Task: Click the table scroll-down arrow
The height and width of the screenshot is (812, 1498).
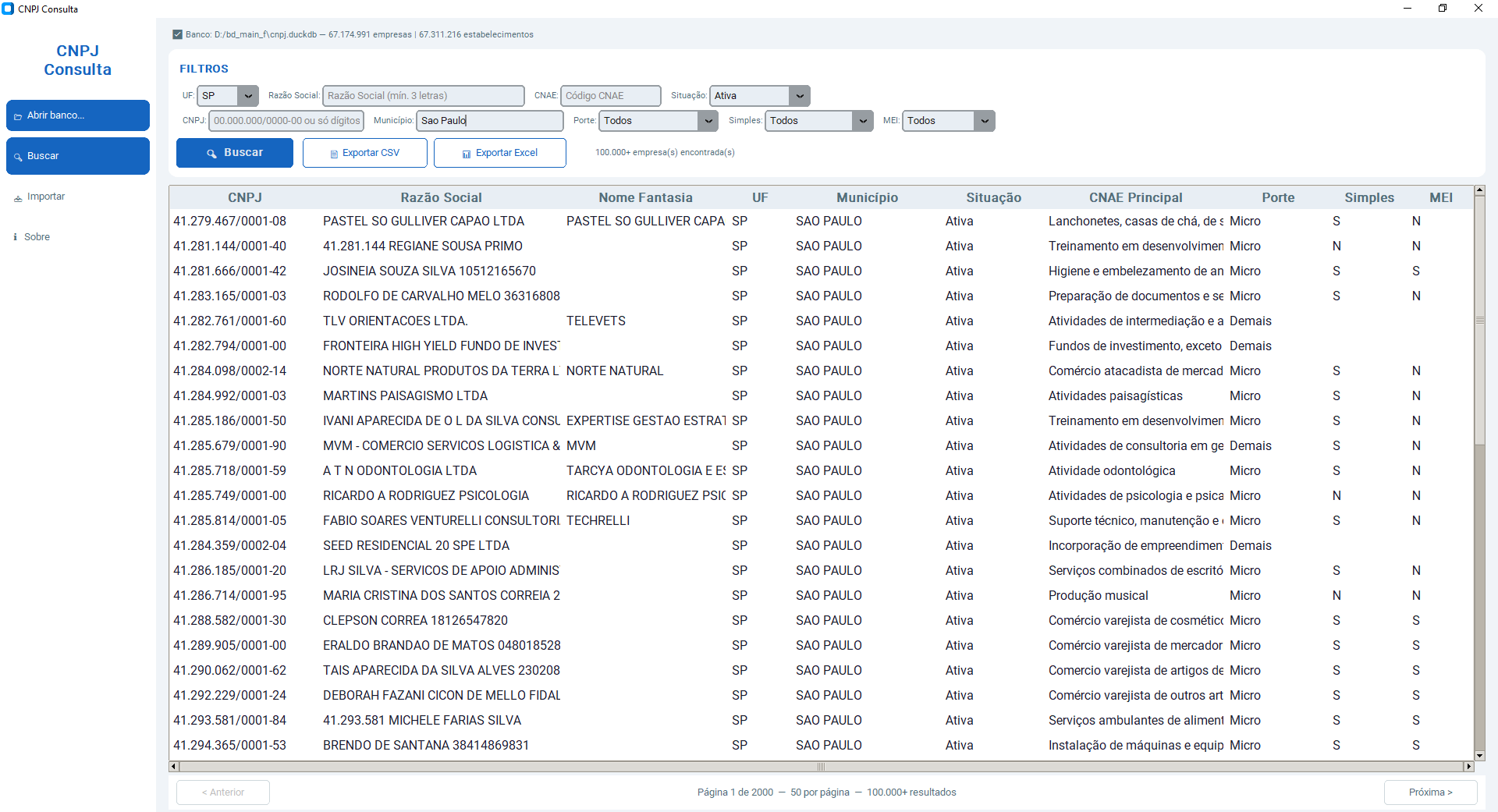Action: tap(1479, 756)
